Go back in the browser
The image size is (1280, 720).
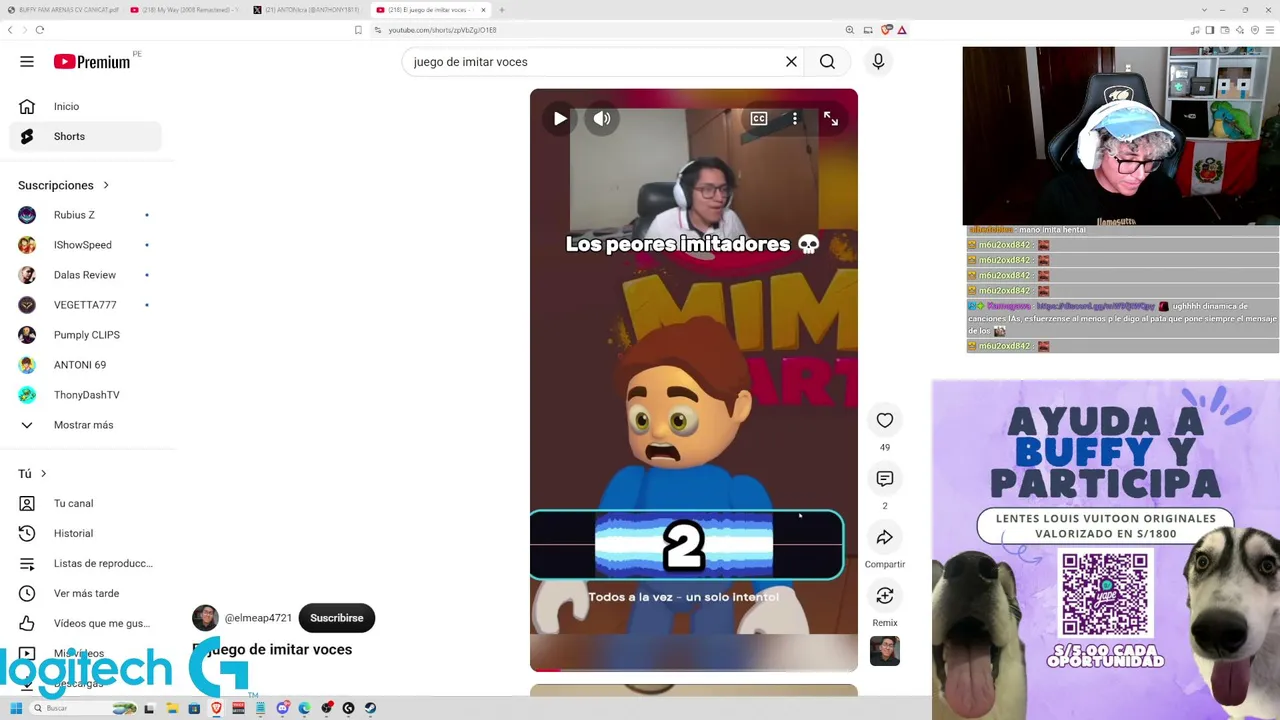(10, 30)
